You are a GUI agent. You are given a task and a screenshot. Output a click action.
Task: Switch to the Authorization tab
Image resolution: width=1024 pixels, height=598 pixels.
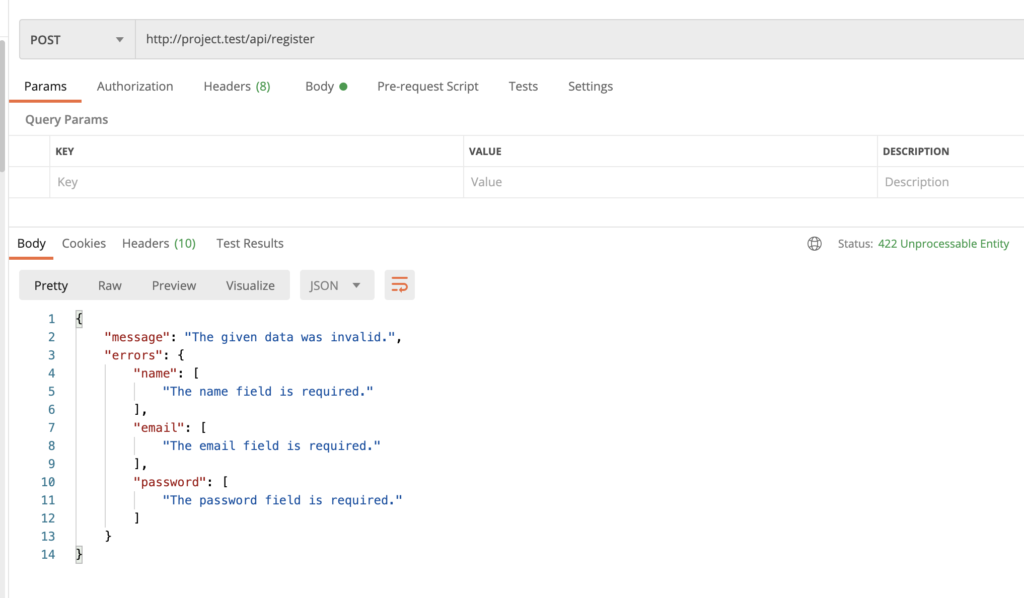[135, 87]
